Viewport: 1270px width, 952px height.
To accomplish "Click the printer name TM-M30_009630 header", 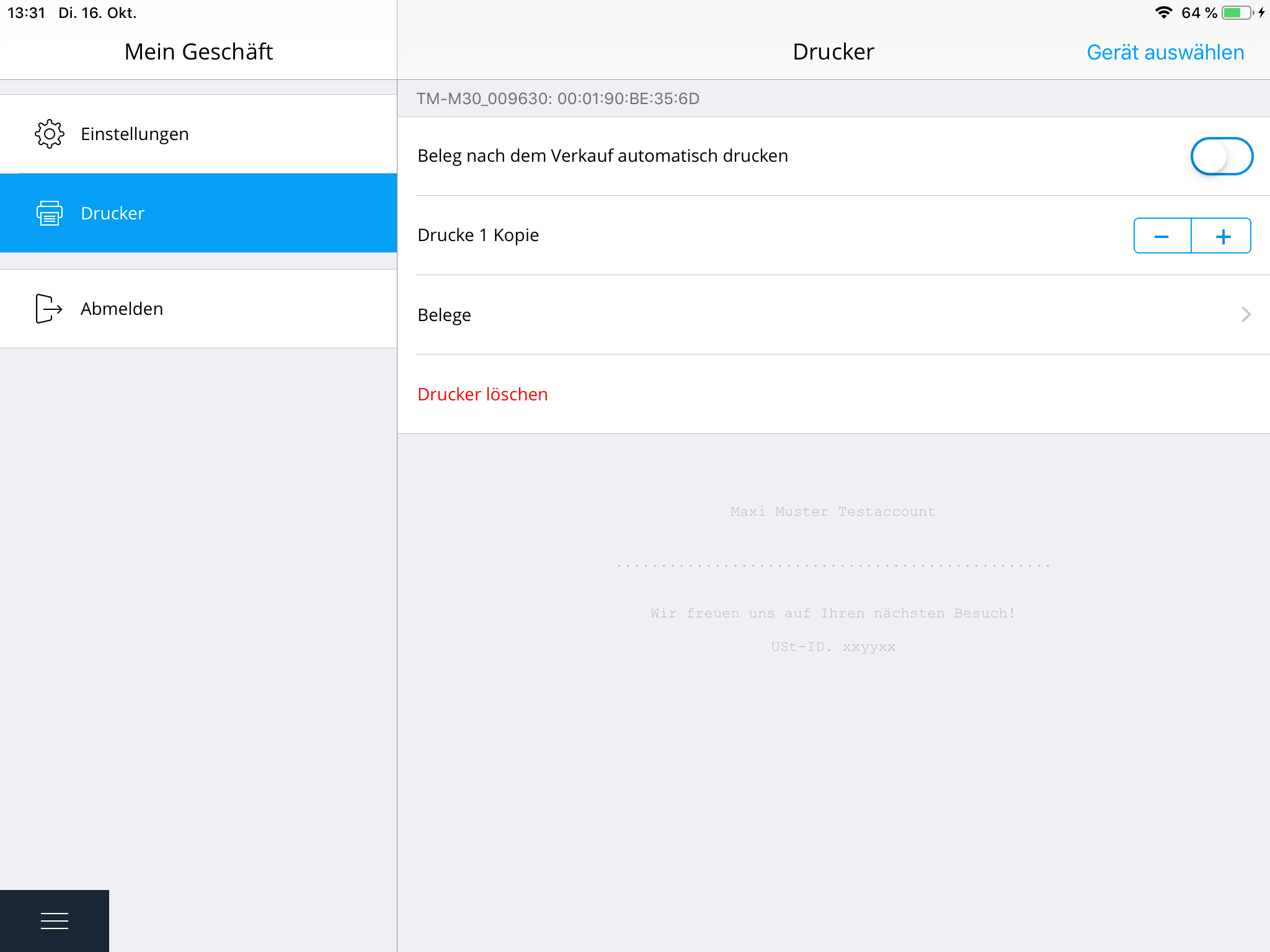I will coord(558,99).
